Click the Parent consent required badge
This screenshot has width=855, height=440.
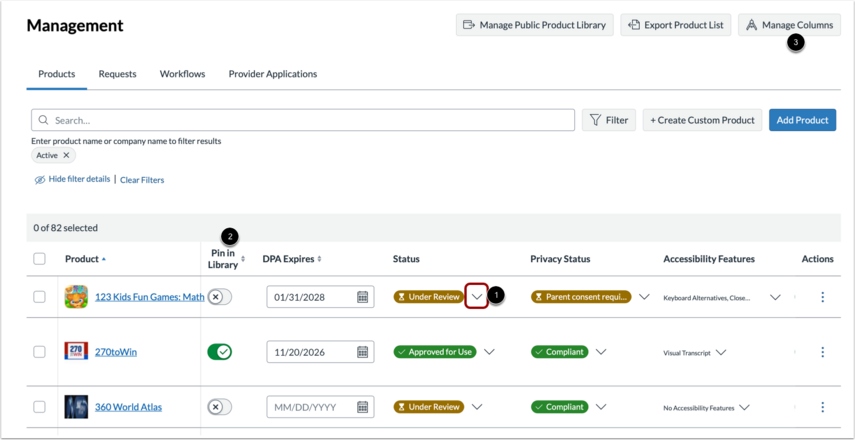pos(581,297)
